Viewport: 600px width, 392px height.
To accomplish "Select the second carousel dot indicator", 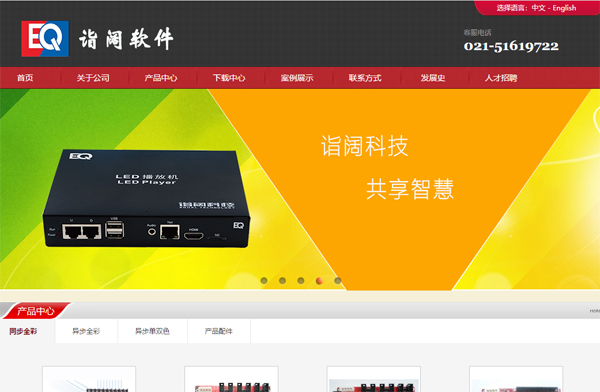I will pyautogui.click(x=282, y=281).
